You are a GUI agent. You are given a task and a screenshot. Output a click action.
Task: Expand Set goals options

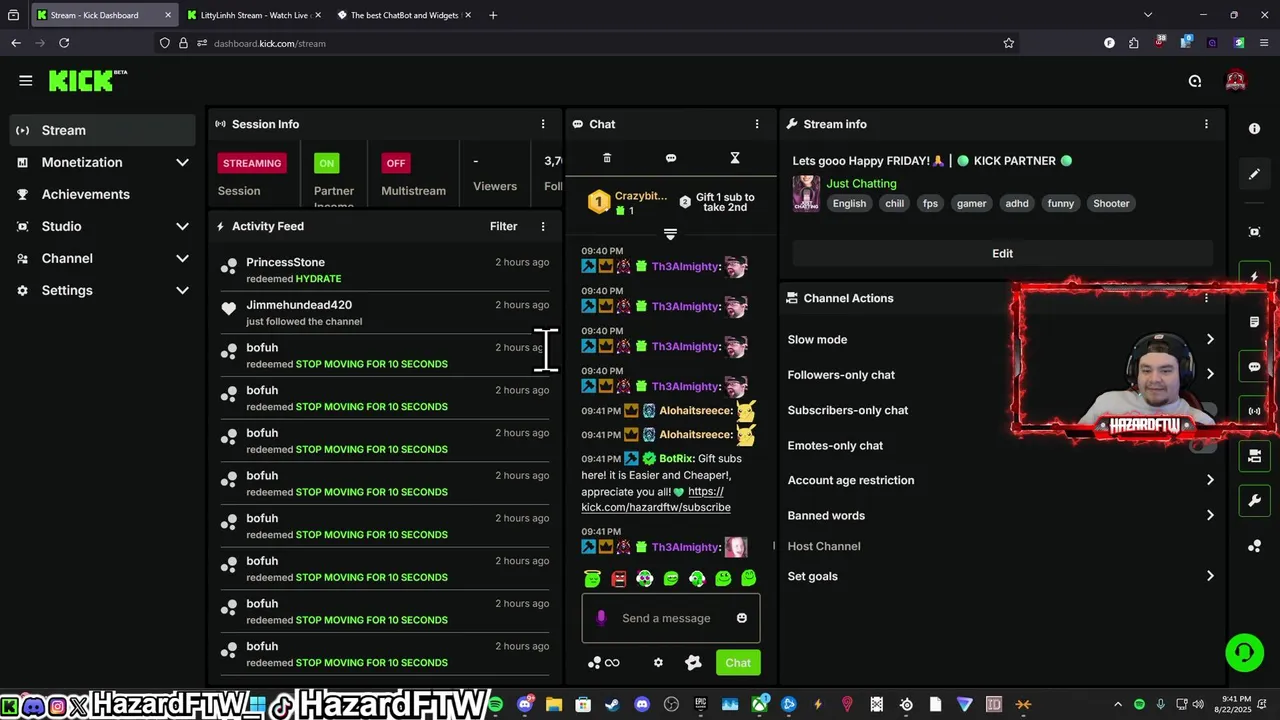pyautogui.click(x=1002, y=576)
